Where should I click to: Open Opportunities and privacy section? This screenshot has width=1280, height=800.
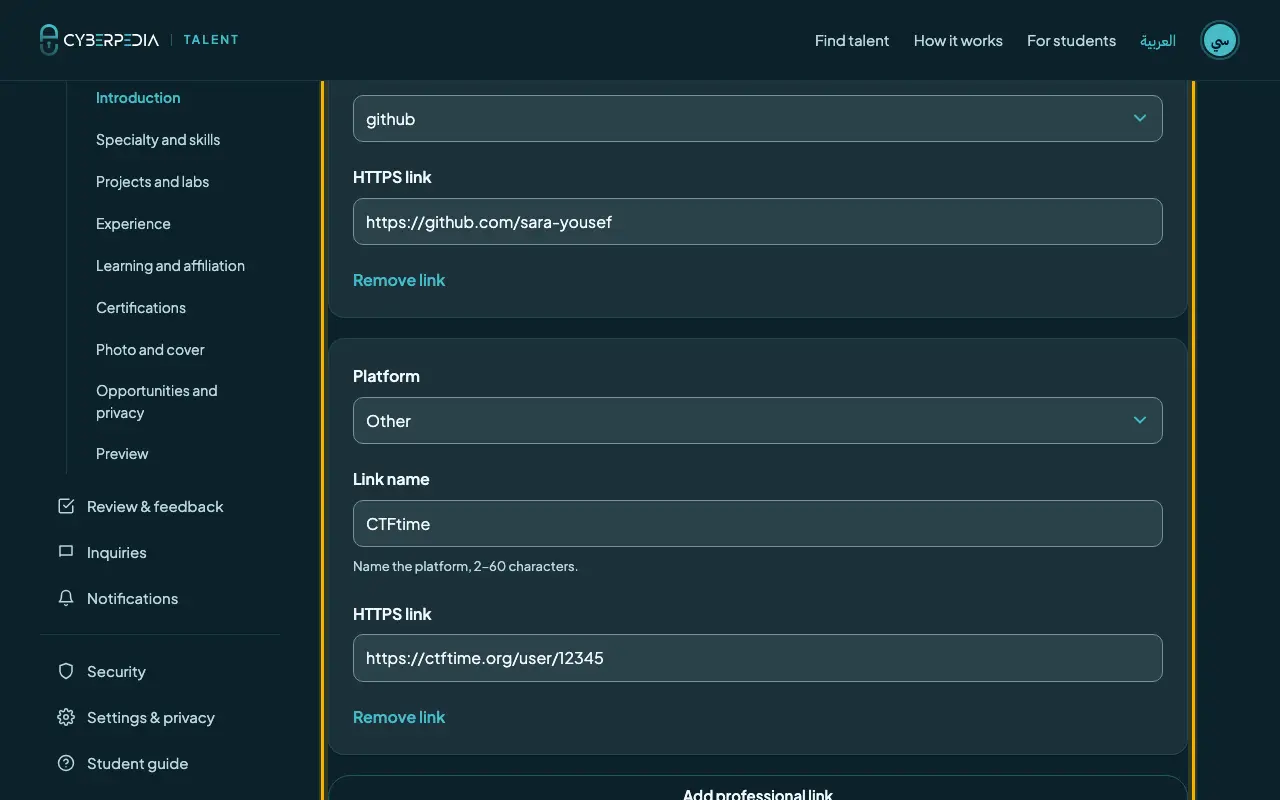[157, 402]
